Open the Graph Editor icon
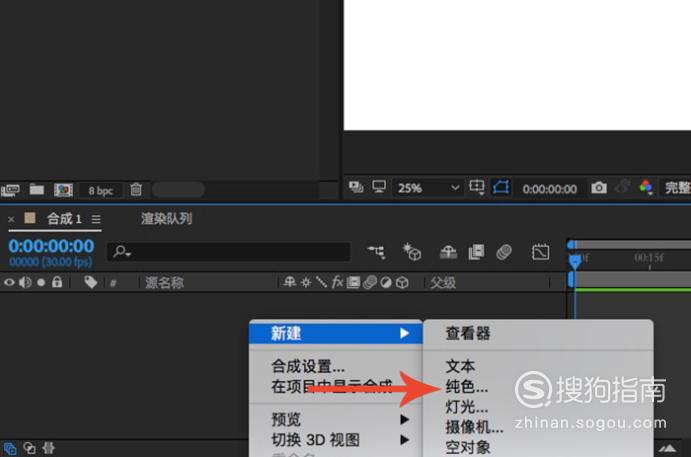The height and width of the screenshot is (457, 691). [x=540, y=252]
